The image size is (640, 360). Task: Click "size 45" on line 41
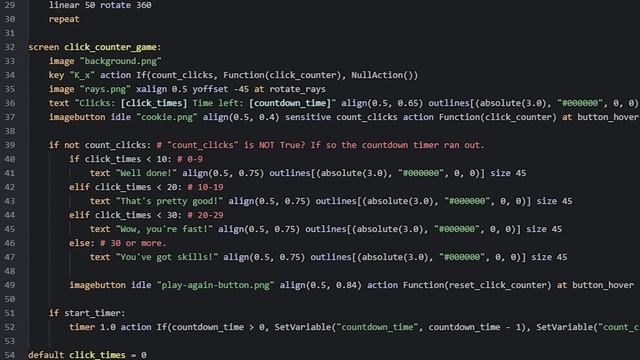point(508,173)
